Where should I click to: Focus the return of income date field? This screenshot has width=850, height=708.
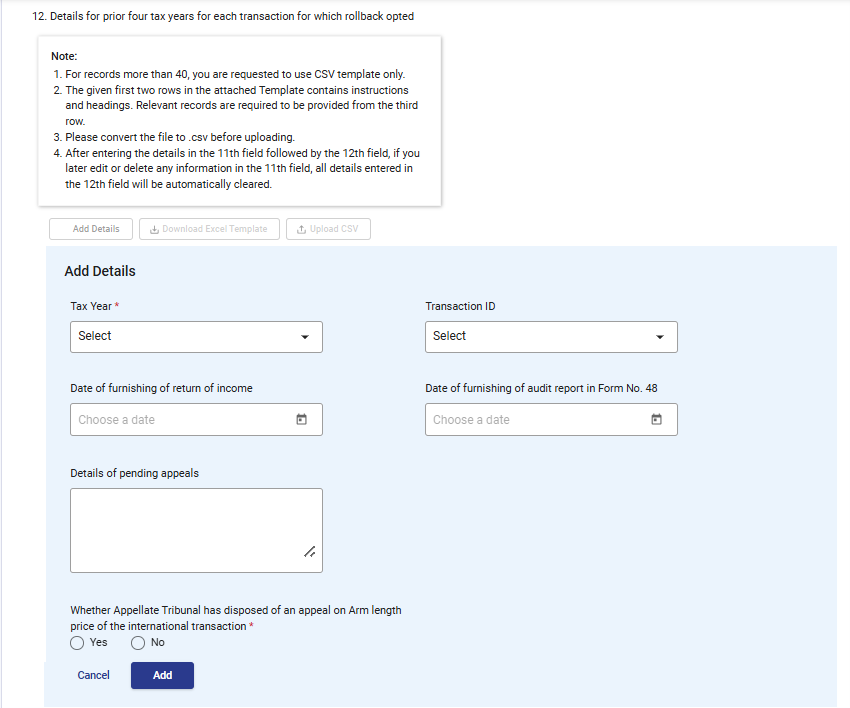(180, 420)
